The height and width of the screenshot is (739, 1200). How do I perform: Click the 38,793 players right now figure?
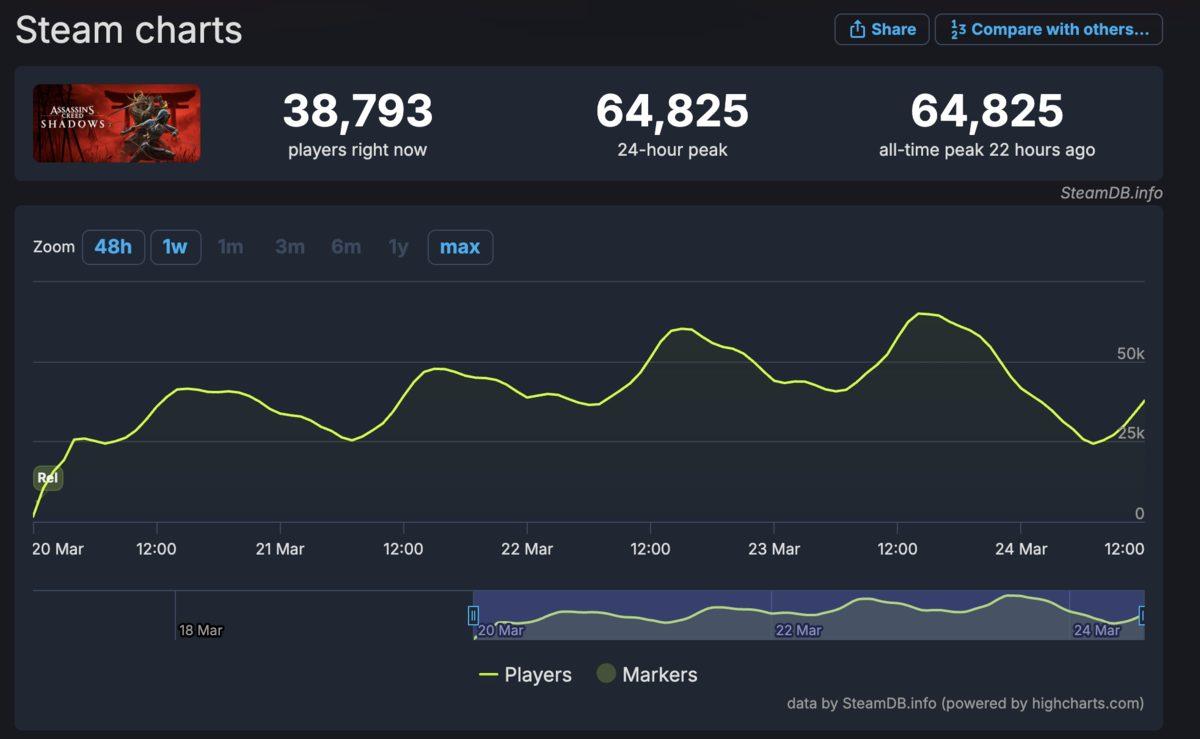357,111
